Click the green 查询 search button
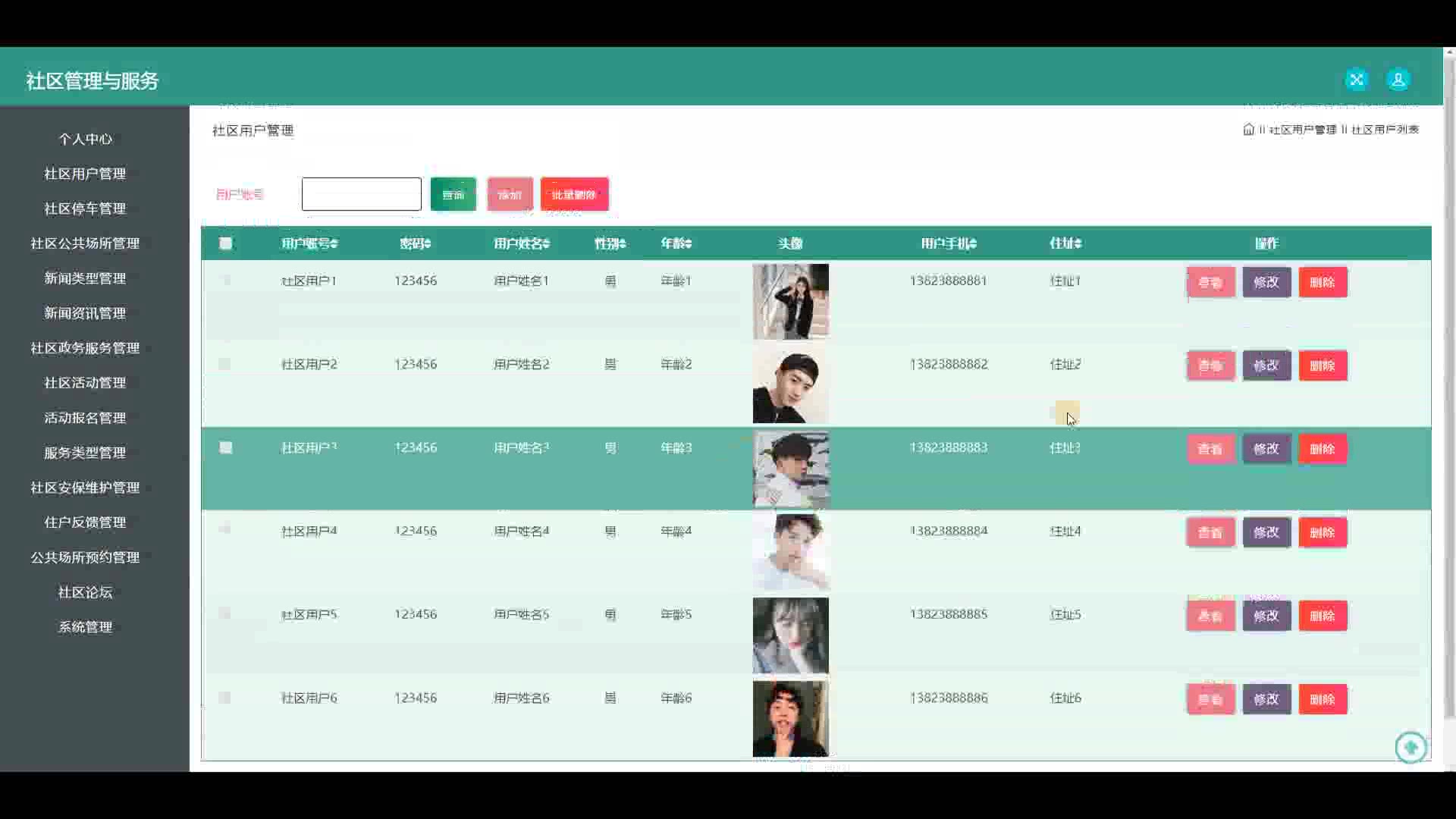This screenshot has width=1456, height=819. click(x=453, y=195)
